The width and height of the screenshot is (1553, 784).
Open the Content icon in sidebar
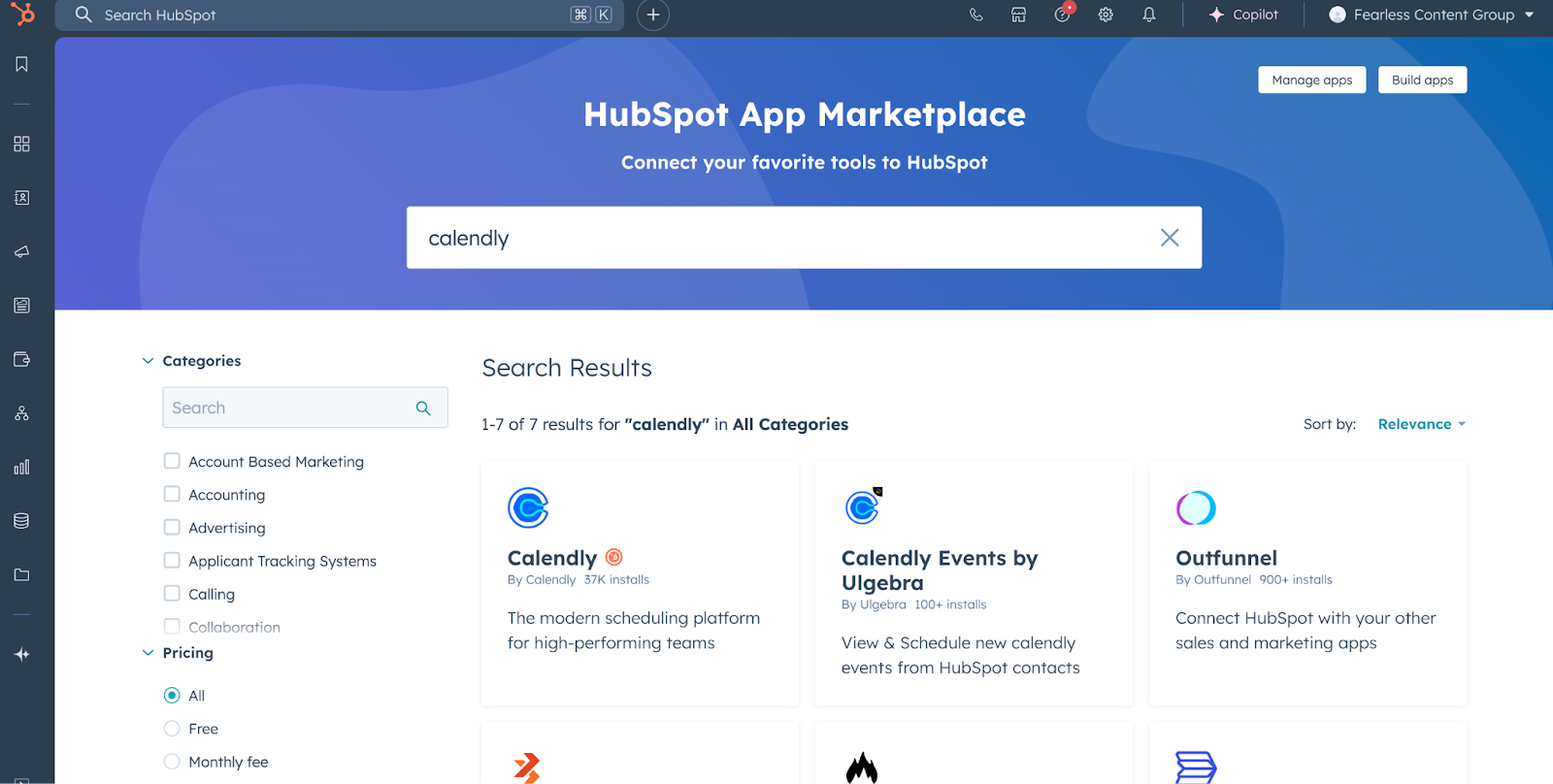21,306
